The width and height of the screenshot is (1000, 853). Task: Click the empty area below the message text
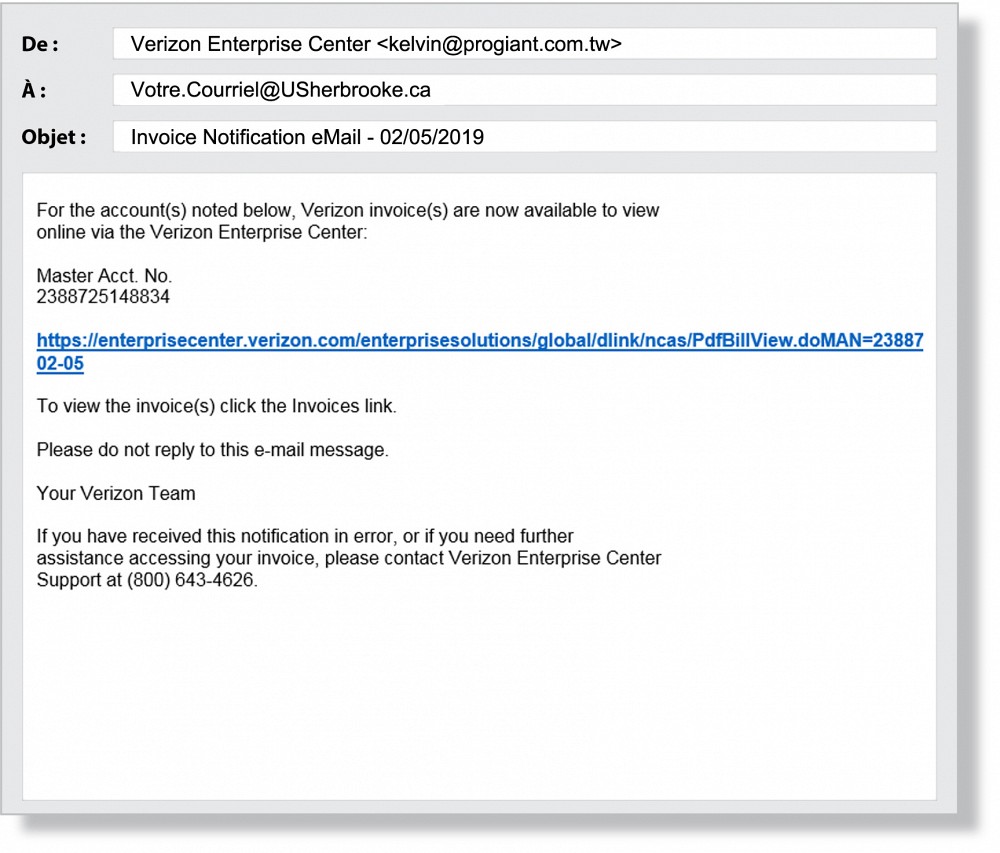479,700
